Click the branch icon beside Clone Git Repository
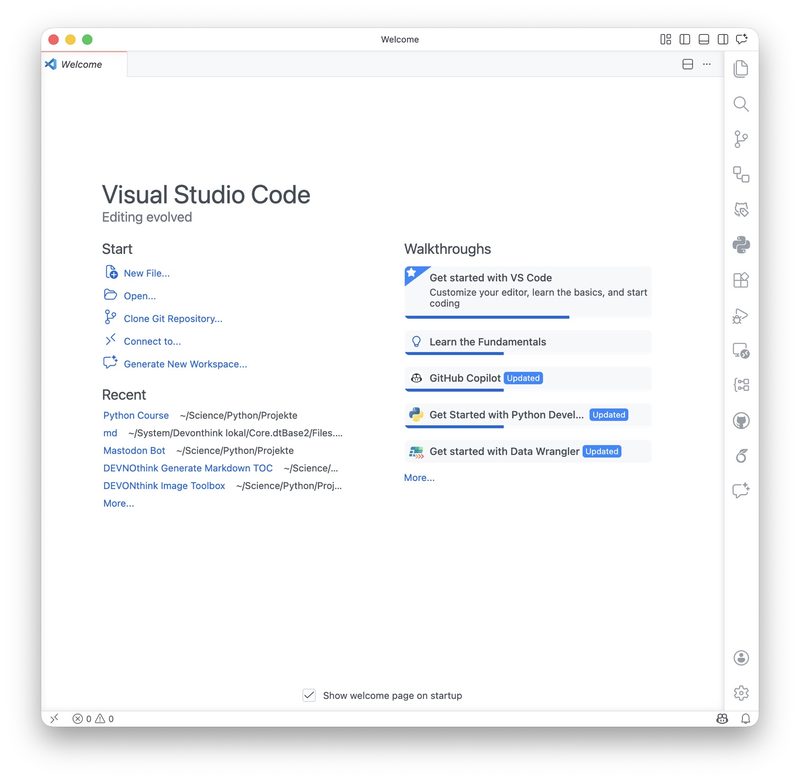The height and width of the screenshot is (781, 800). pos(110,317)
